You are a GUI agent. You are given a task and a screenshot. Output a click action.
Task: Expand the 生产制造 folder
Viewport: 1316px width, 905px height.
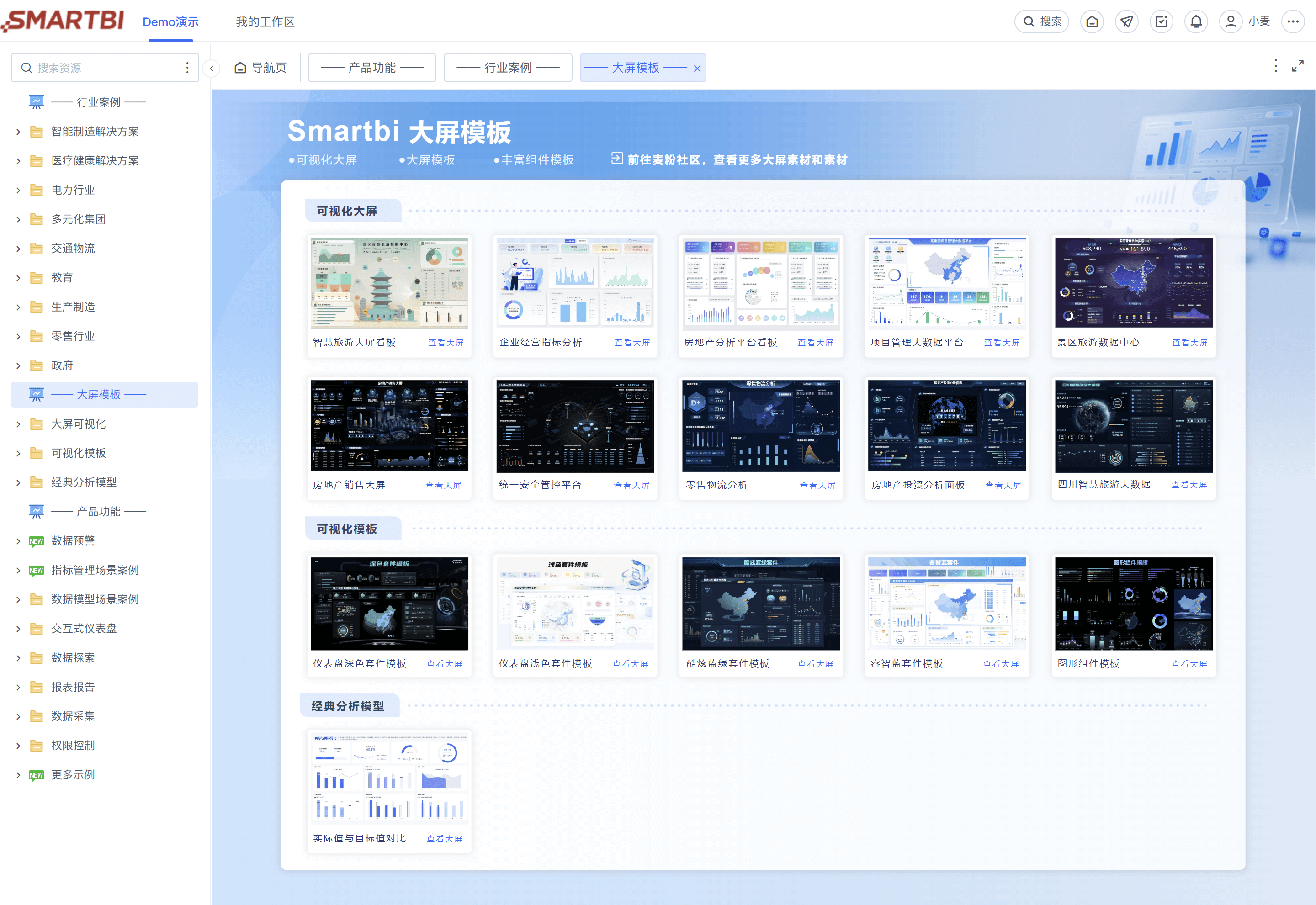18,307
